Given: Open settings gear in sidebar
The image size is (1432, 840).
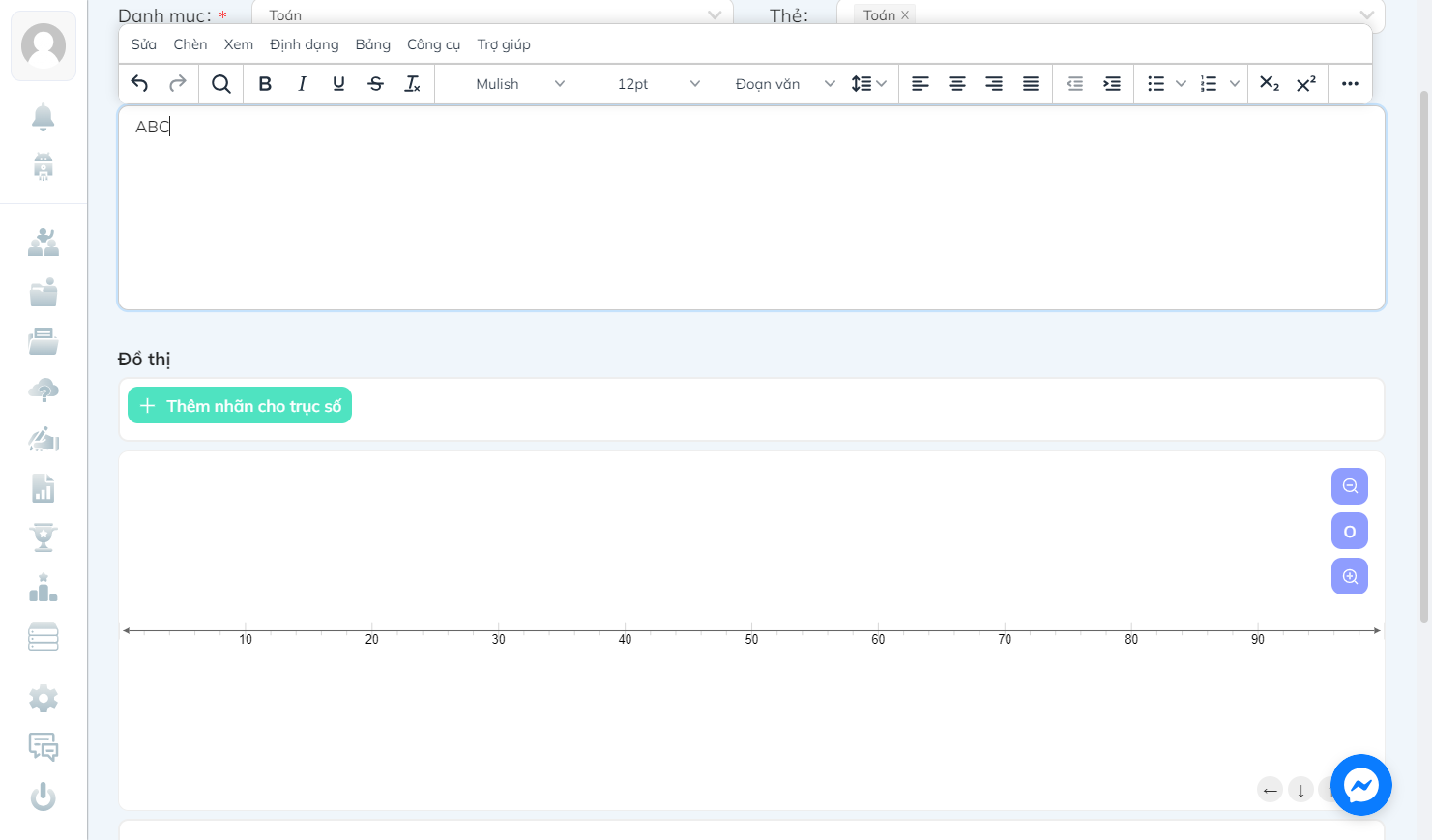Looking at the screenshot, I should (x=44, y=699).
